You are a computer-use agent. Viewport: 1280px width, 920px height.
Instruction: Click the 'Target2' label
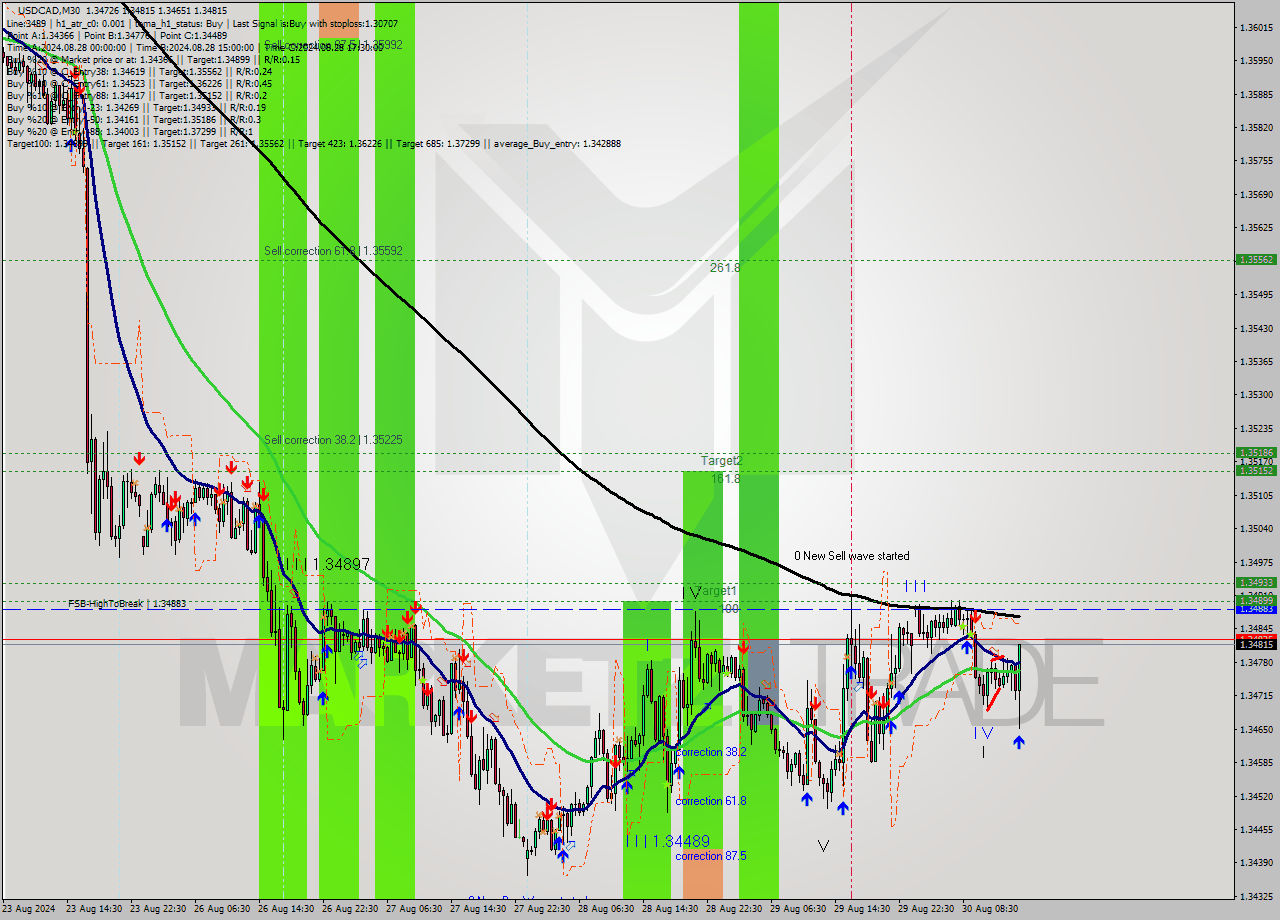coord(721,461)
